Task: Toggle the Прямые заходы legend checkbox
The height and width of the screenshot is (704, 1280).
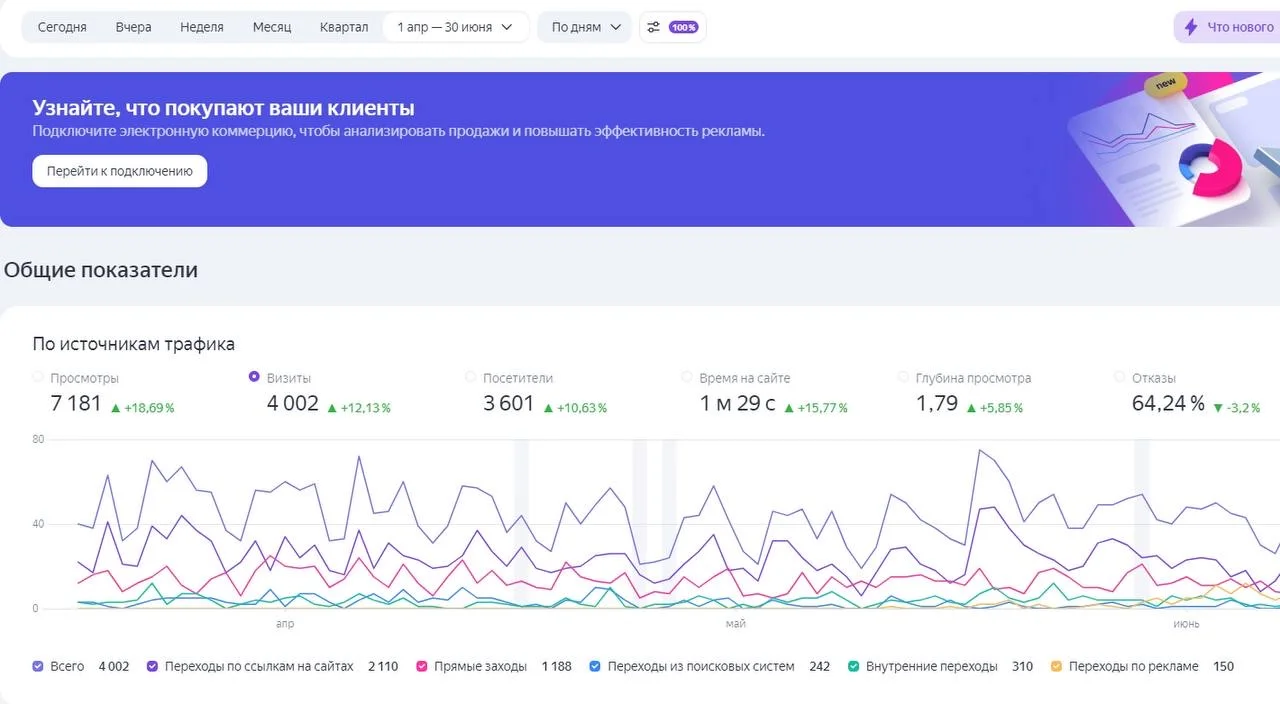Action: tap(422, 666)
